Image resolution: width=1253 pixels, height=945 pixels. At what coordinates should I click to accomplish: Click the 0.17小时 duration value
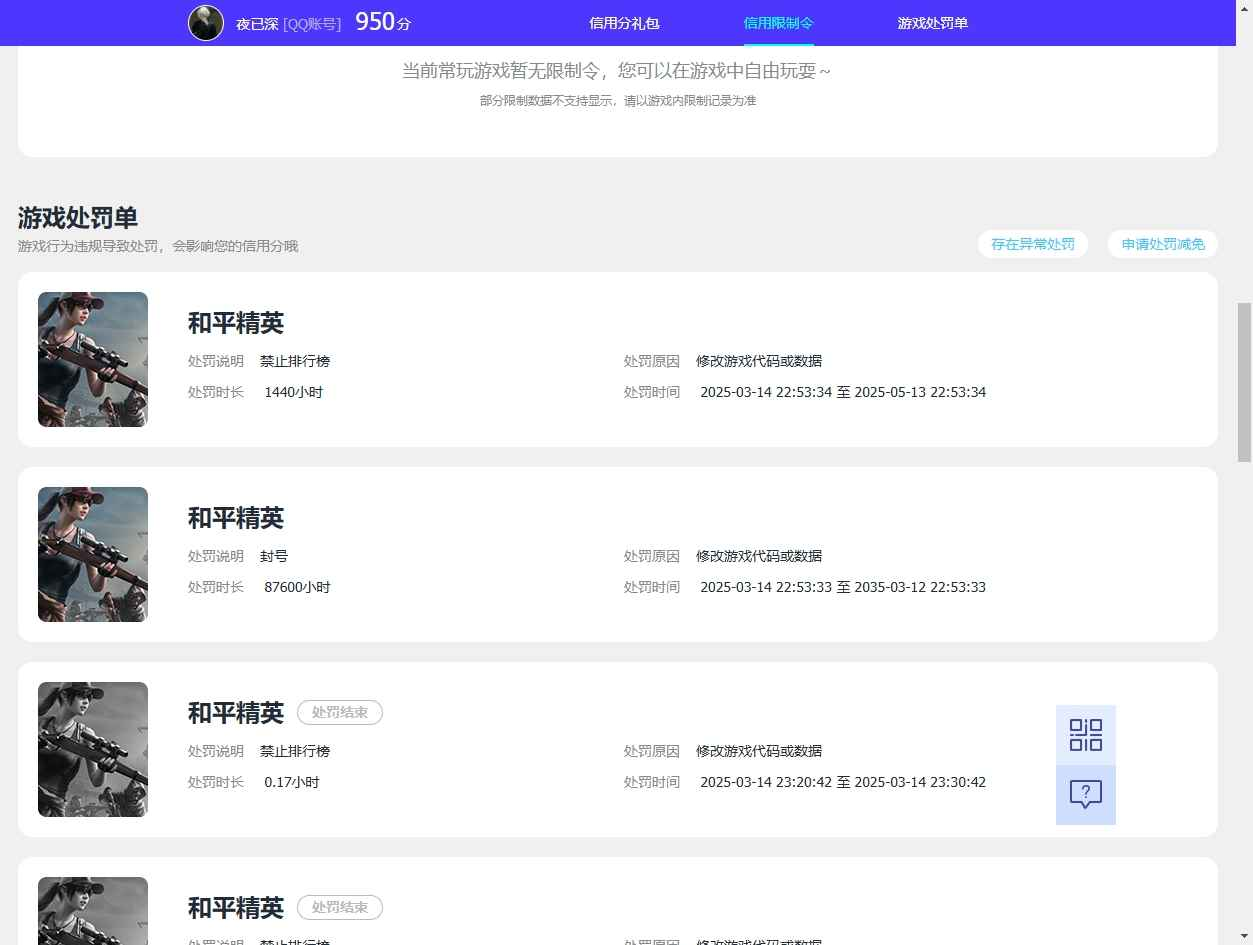pyautogui.click(x=292, y=782)
